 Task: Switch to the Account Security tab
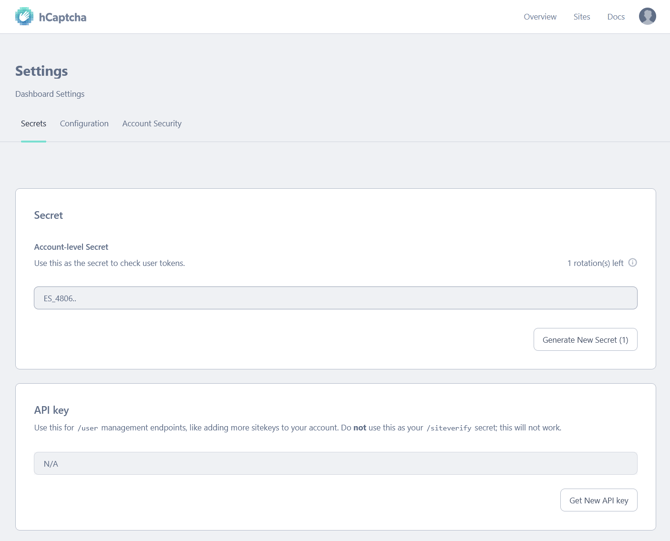[x=152, y=124]
